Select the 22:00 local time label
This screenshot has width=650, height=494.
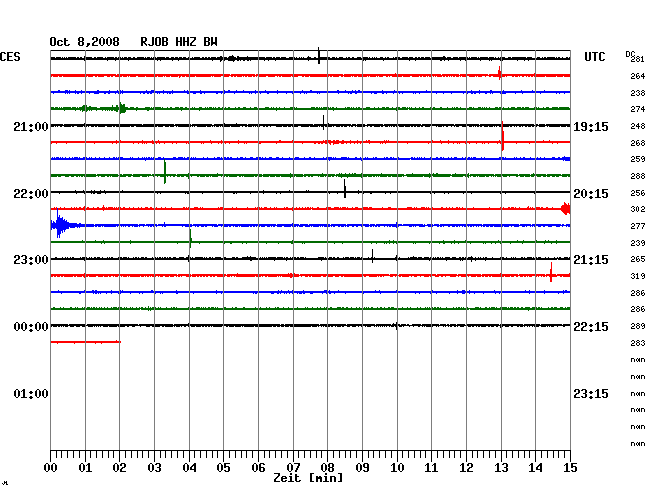[31, 194]
